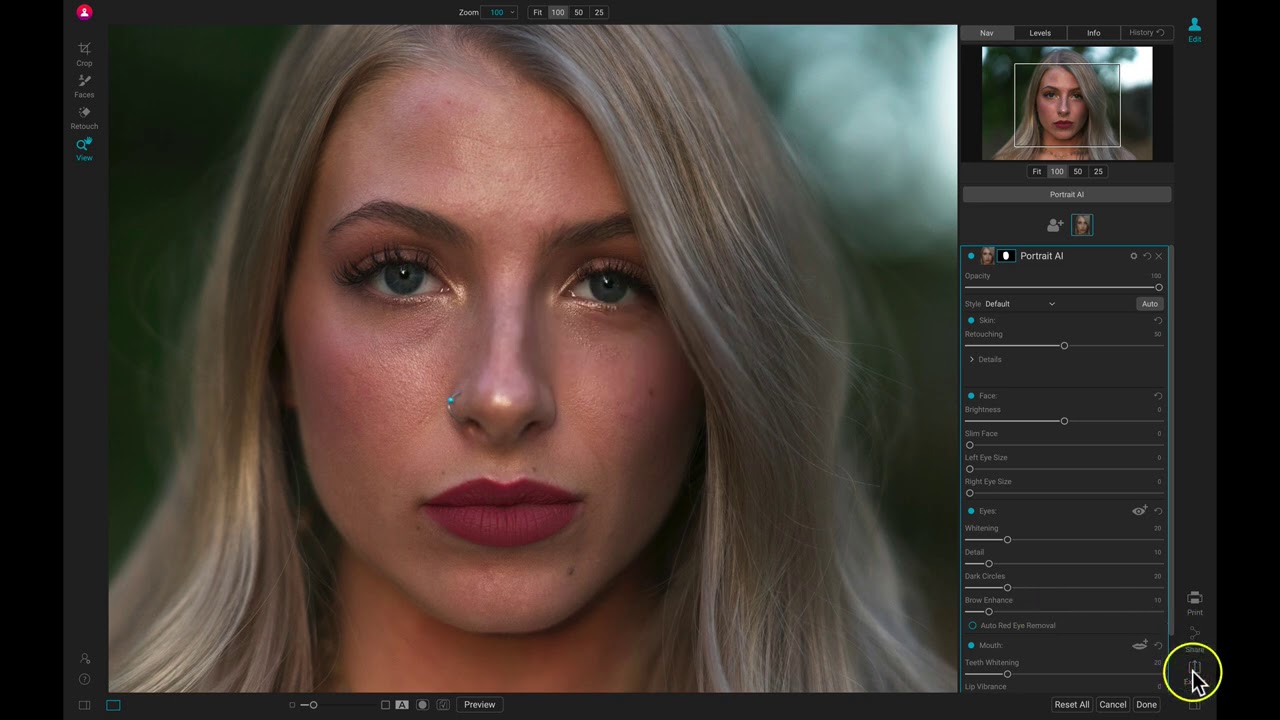Image resolution: width=1280 pixels, height=720 pixels.
Task: Select the single image view icon
Action: pos(113,705)
